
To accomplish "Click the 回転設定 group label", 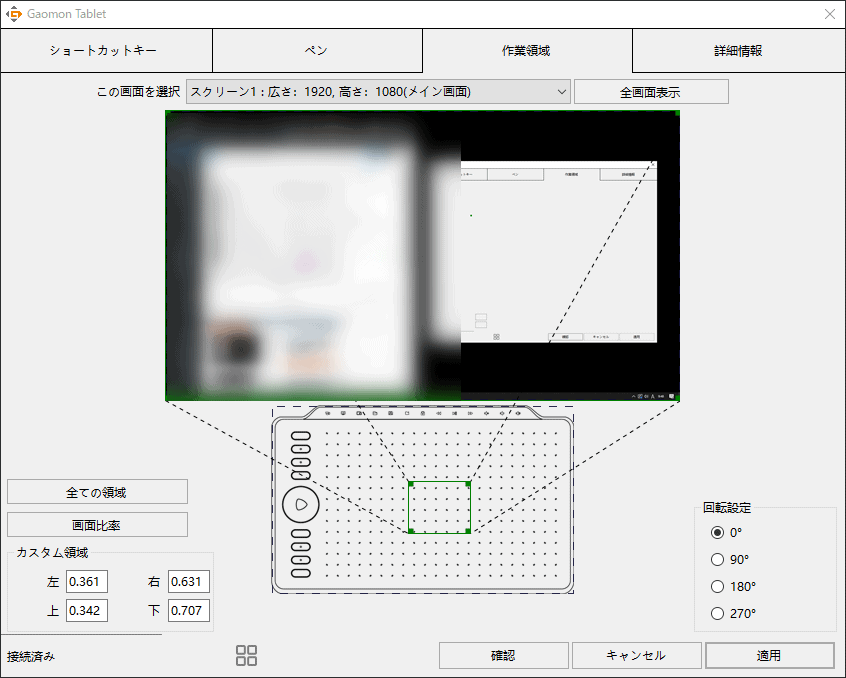I will 727,508.
